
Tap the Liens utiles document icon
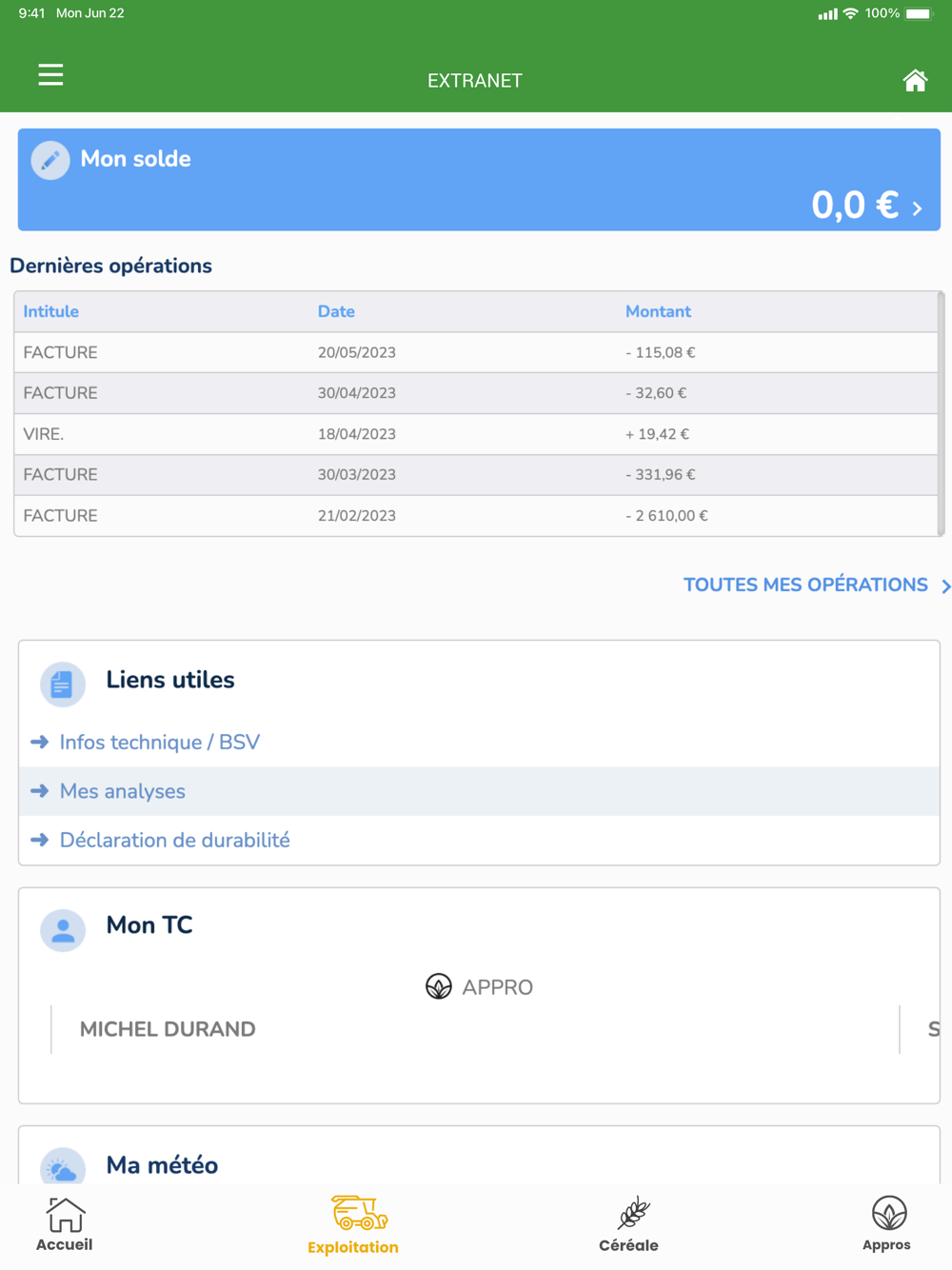click(x=63, y=685)
